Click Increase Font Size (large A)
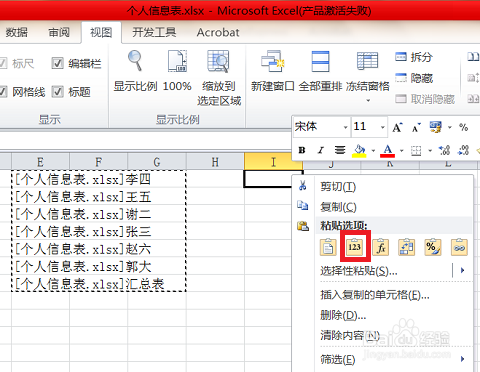Viewport: 480px width, 372px height. coord(397,127)
